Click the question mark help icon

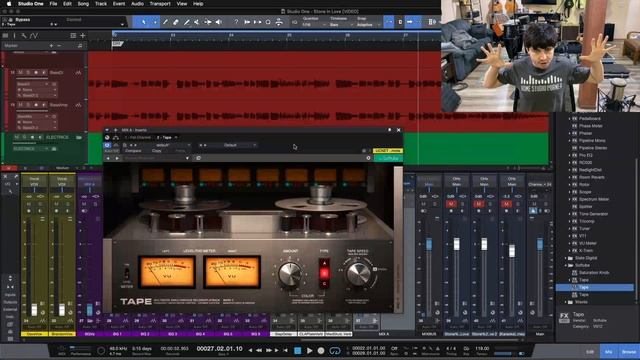coord(236,22)
